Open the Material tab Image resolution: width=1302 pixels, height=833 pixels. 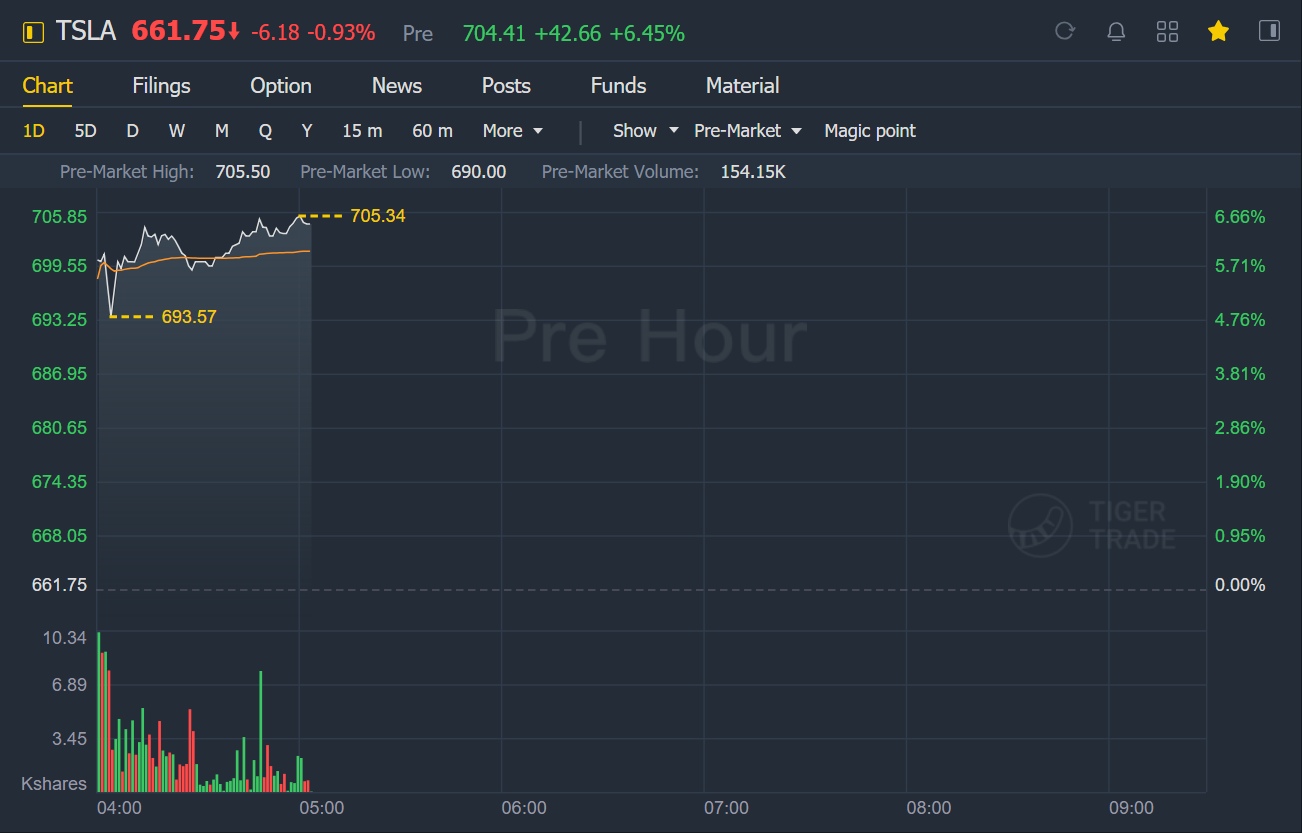click(x=742, y=86)
